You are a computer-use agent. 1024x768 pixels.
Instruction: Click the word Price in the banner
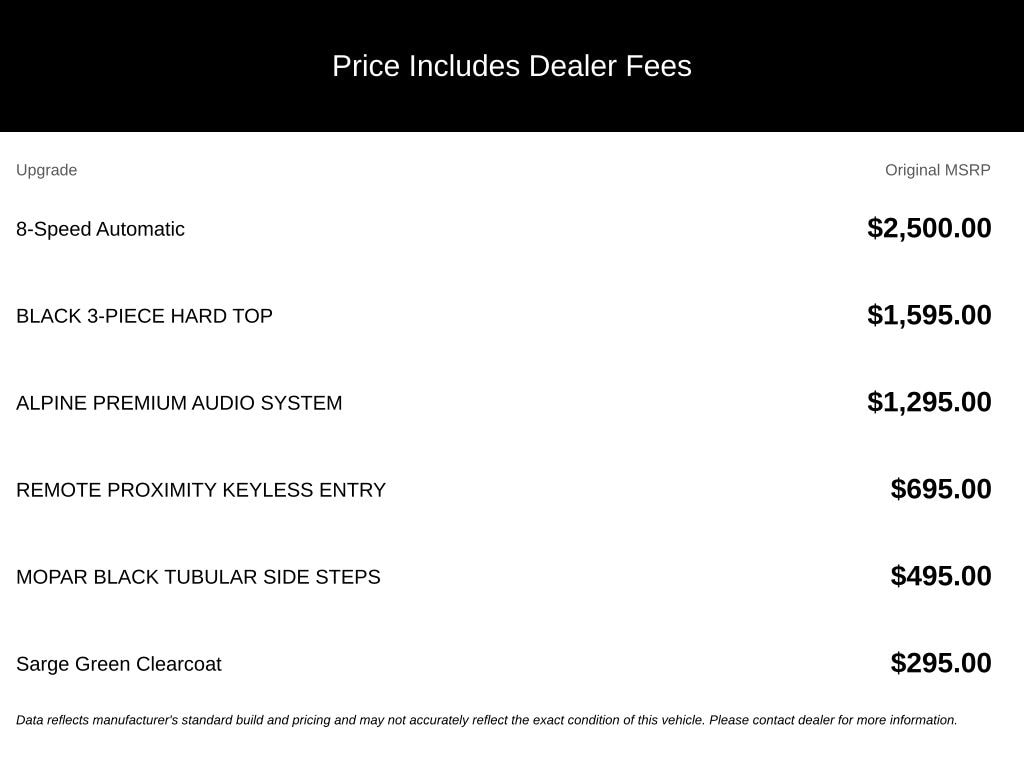[x=366, y=66]
